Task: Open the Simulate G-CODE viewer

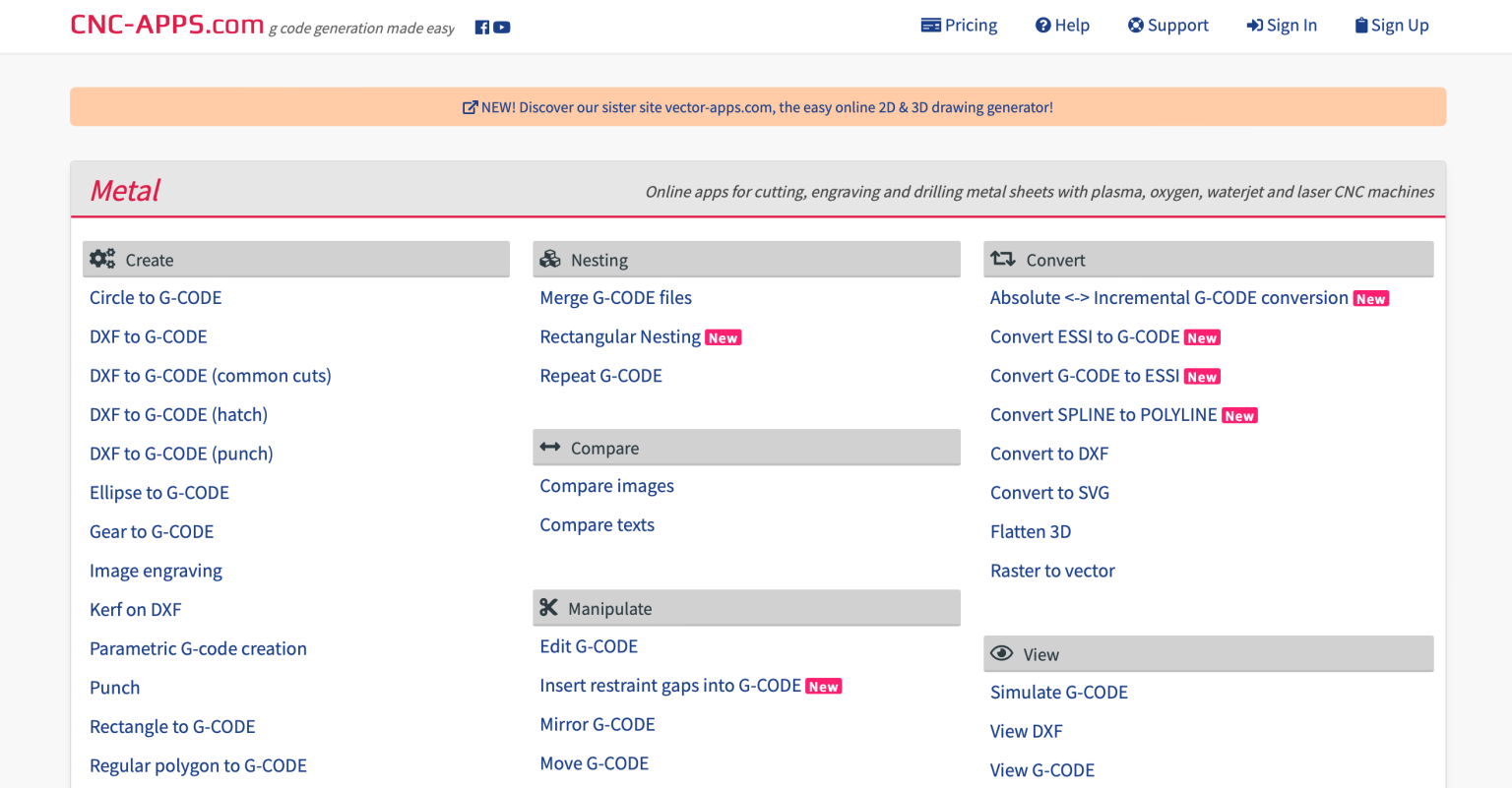Action: click(x=1059, y=693)
